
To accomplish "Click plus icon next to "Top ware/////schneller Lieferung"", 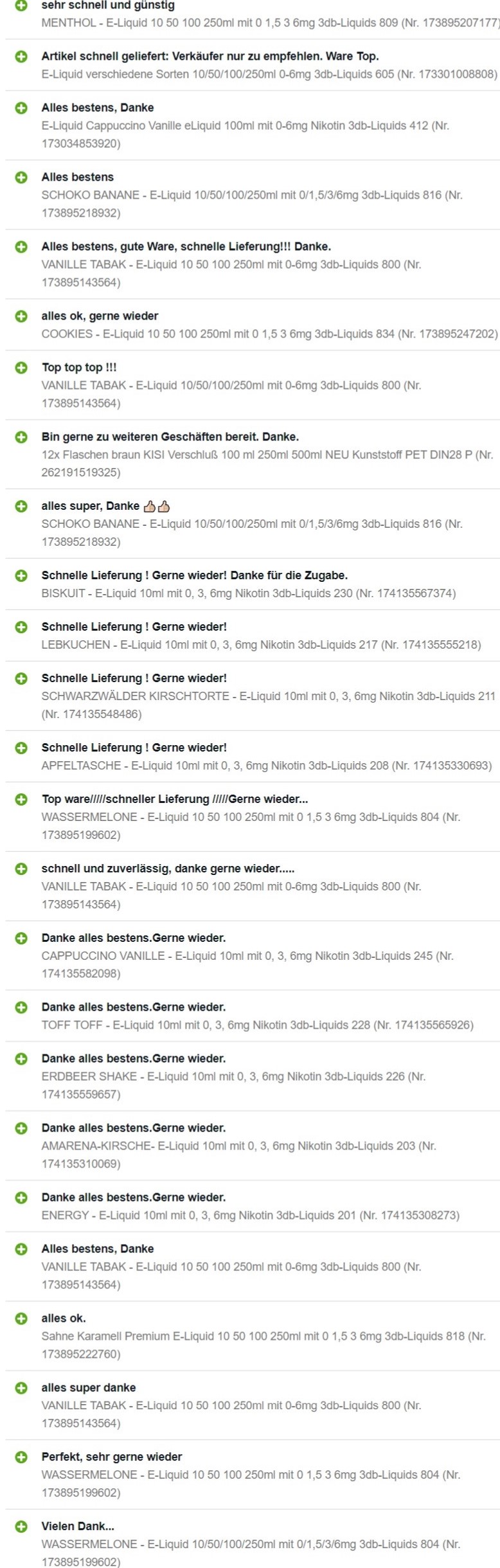I will point(21,799).
